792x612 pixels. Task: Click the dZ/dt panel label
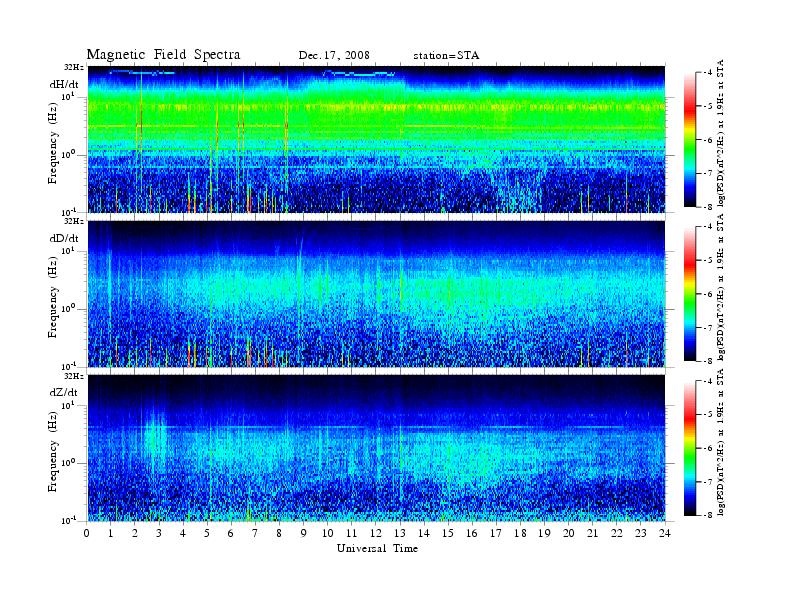(x=64, y=392)
